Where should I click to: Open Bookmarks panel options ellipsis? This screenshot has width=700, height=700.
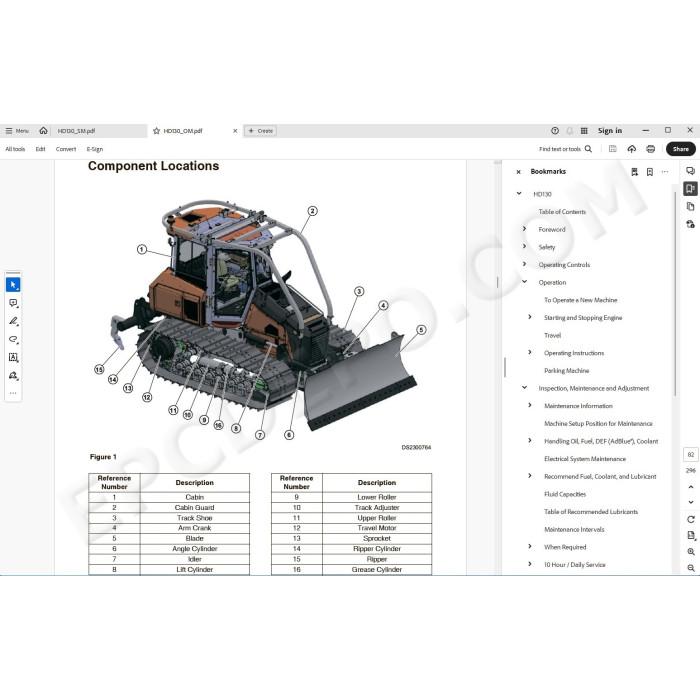[665, 172]
